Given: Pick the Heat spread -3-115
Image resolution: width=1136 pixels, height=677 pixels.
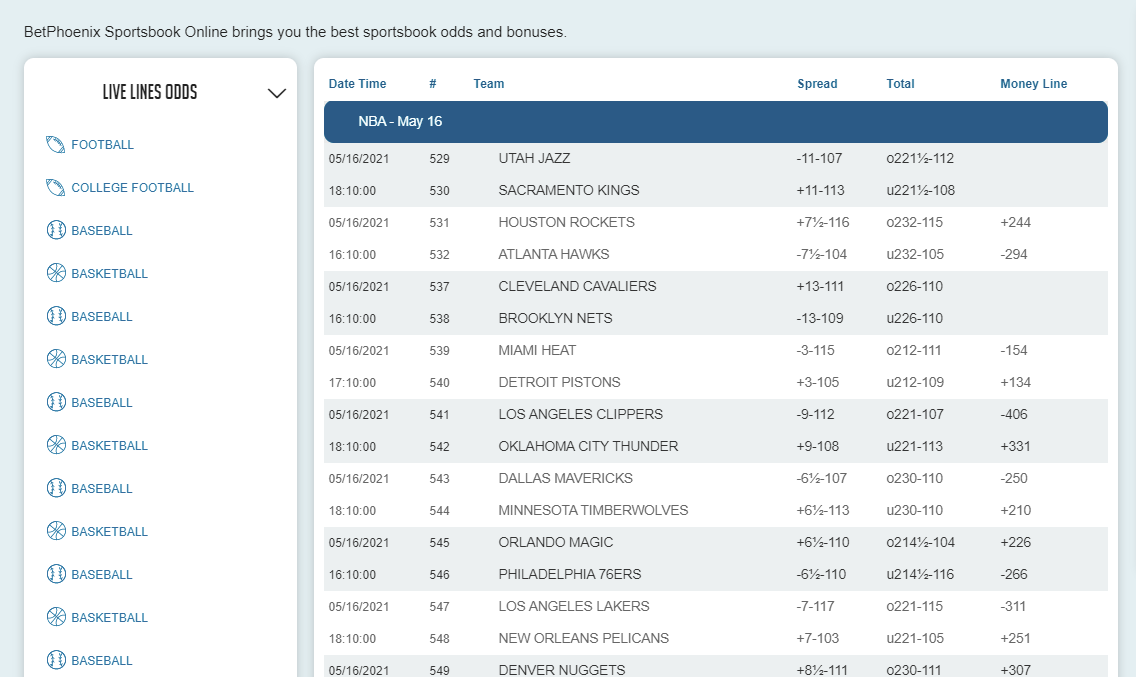Looking at the screenshot, I should (x=815, y=350).
